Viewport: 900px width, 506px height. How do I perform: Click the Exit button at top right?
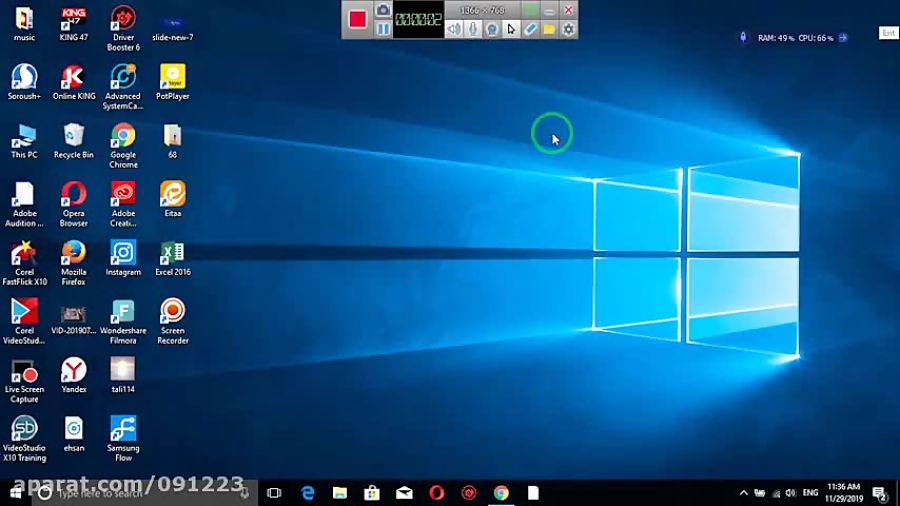pyautogui.click(x=889, y=33)
